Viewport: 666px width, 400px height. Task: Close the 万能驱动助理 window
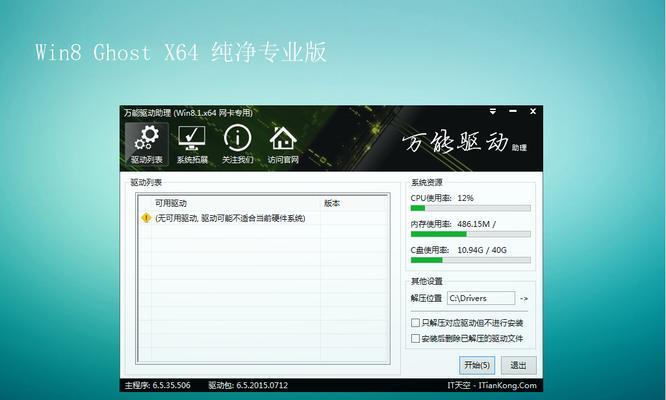(x=533, y=111)
